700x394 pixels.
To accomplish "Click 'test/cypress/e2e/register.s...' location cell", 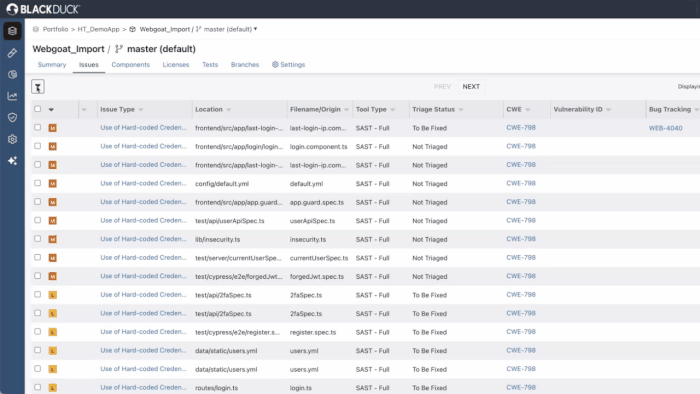I will (x=238, y=332).
